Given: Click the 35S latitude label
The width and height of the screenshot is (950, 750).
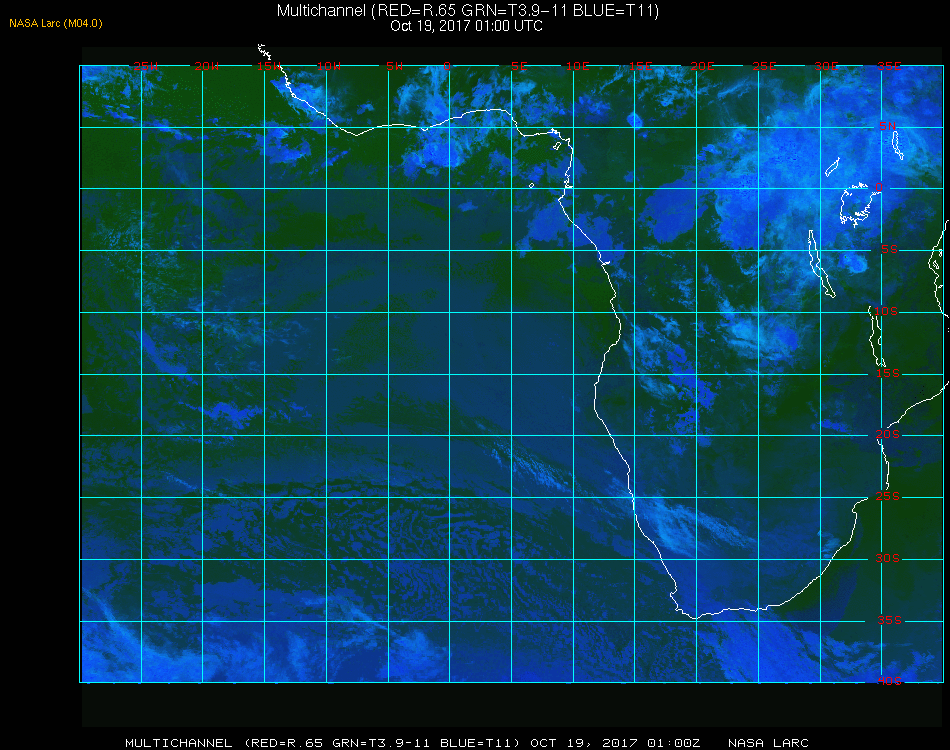Looking at the screenshot, I should [x=889, y=620].
